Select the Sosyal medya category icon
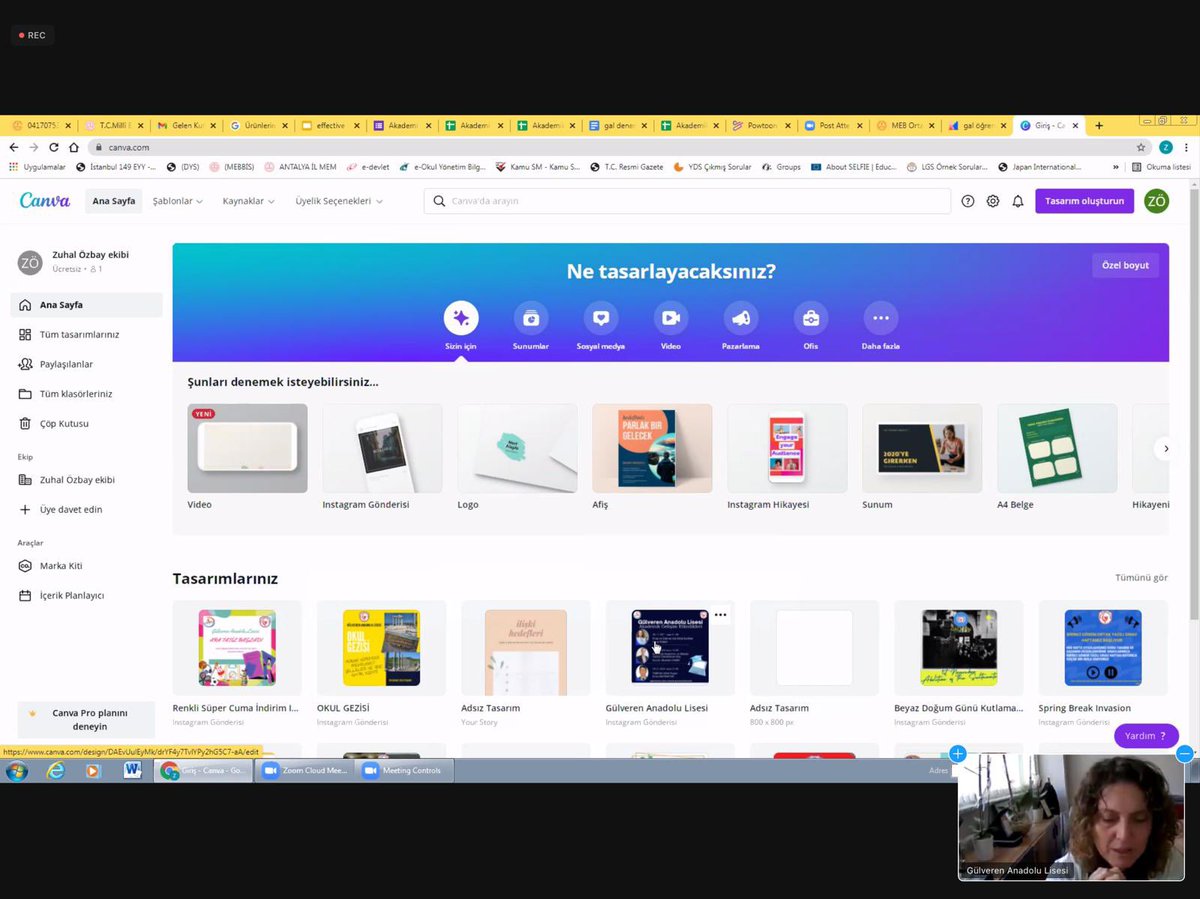Screen dimensions: 1200x899 (601, 318)
